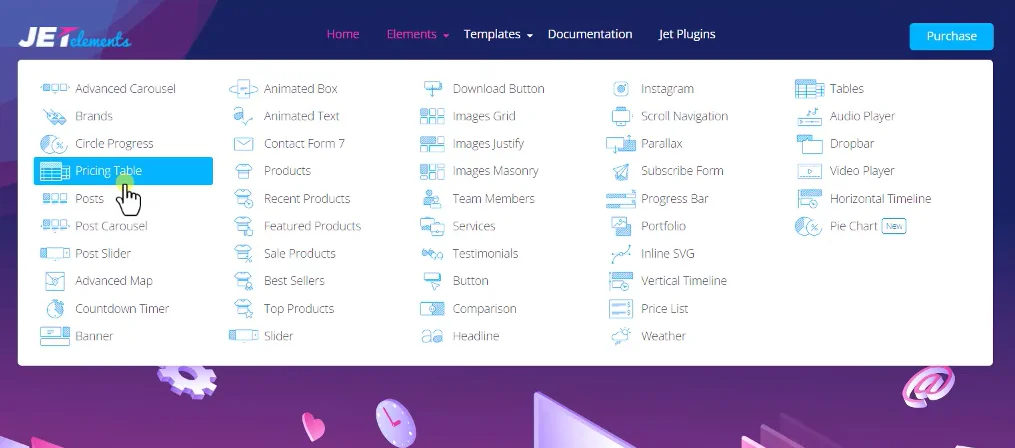Open the Progress Bar element
Image resolution: width=1015 pixels, height=448 pixels.
674,199
